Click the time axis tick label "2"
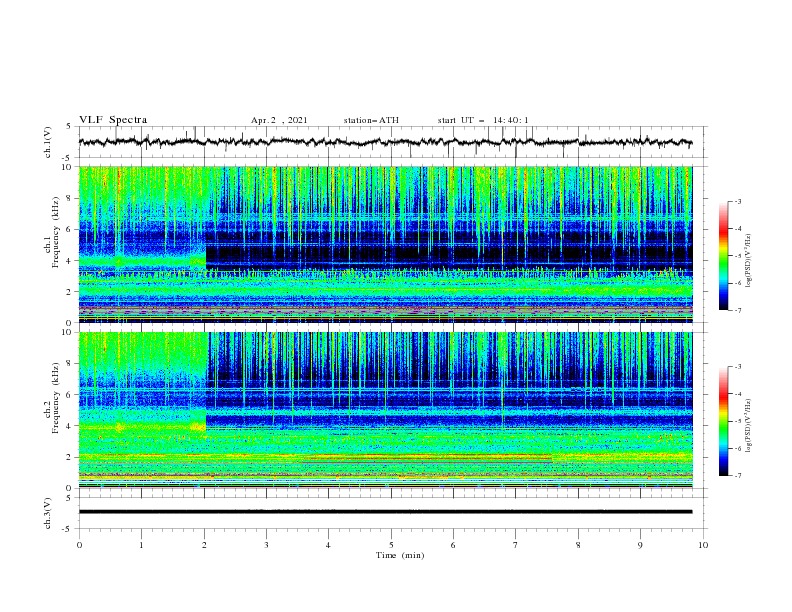Image resolution: width=792 pixels, height=612 pixels. tap(204, 545)
